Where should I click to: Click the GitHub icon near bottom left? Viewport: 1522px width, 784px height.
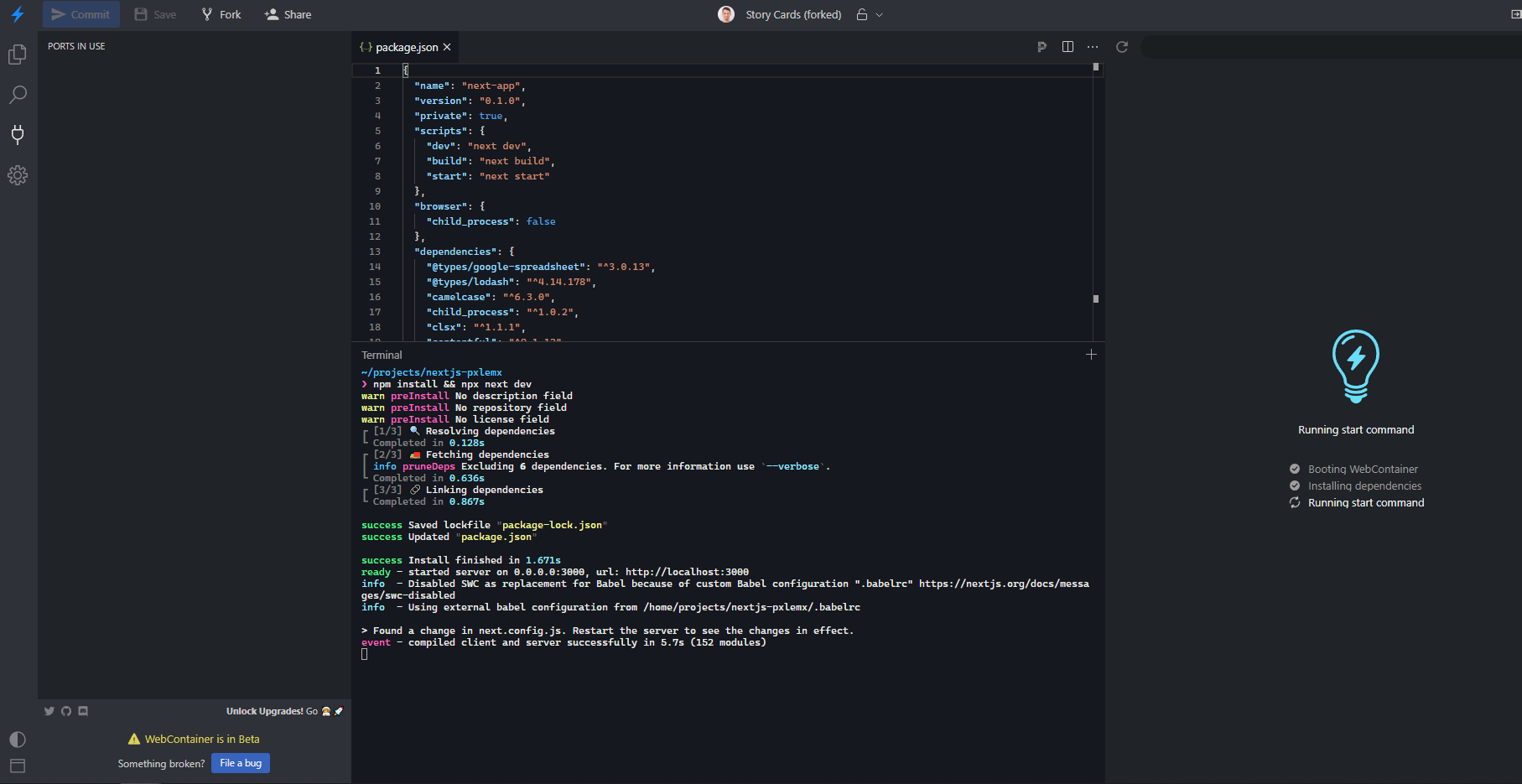coord(65,710)
